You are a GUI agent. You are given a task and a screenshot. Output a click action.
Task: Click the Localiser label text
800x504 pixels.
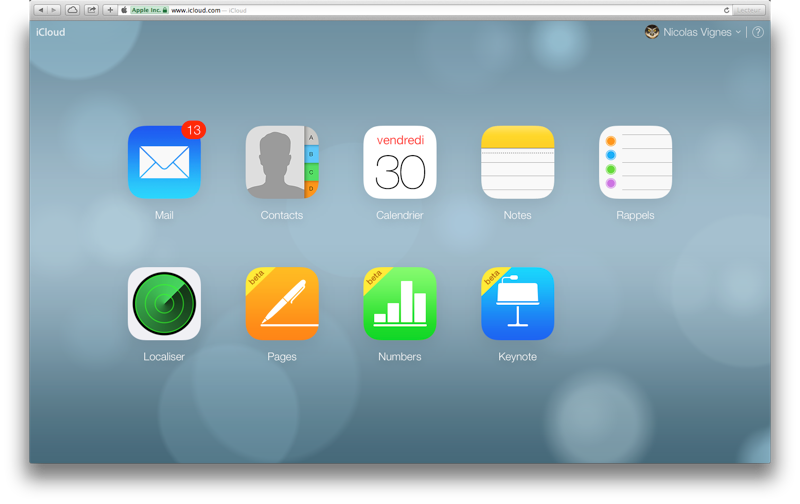click(164, 357)
